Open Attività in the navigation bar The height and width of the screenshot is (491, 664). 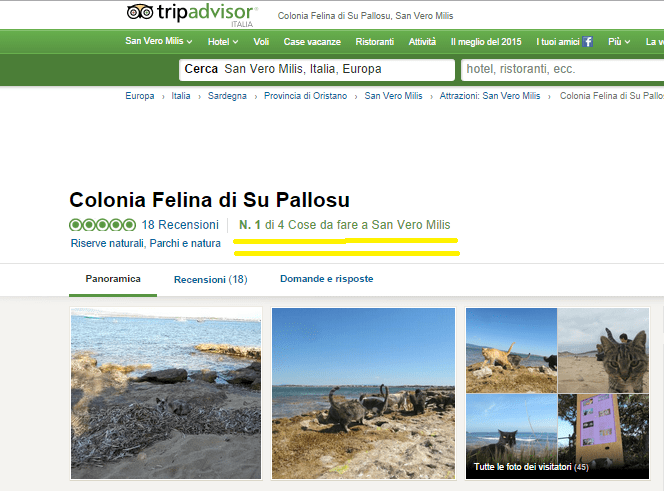point(422,42)
